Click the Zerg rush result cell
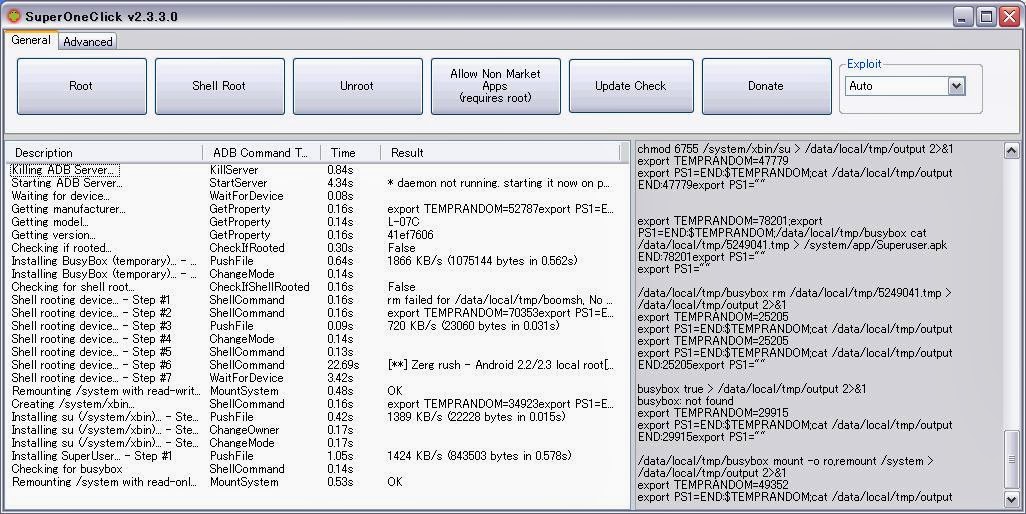The height and width of the screenshot is (514, 1026). tap(501, 365)
